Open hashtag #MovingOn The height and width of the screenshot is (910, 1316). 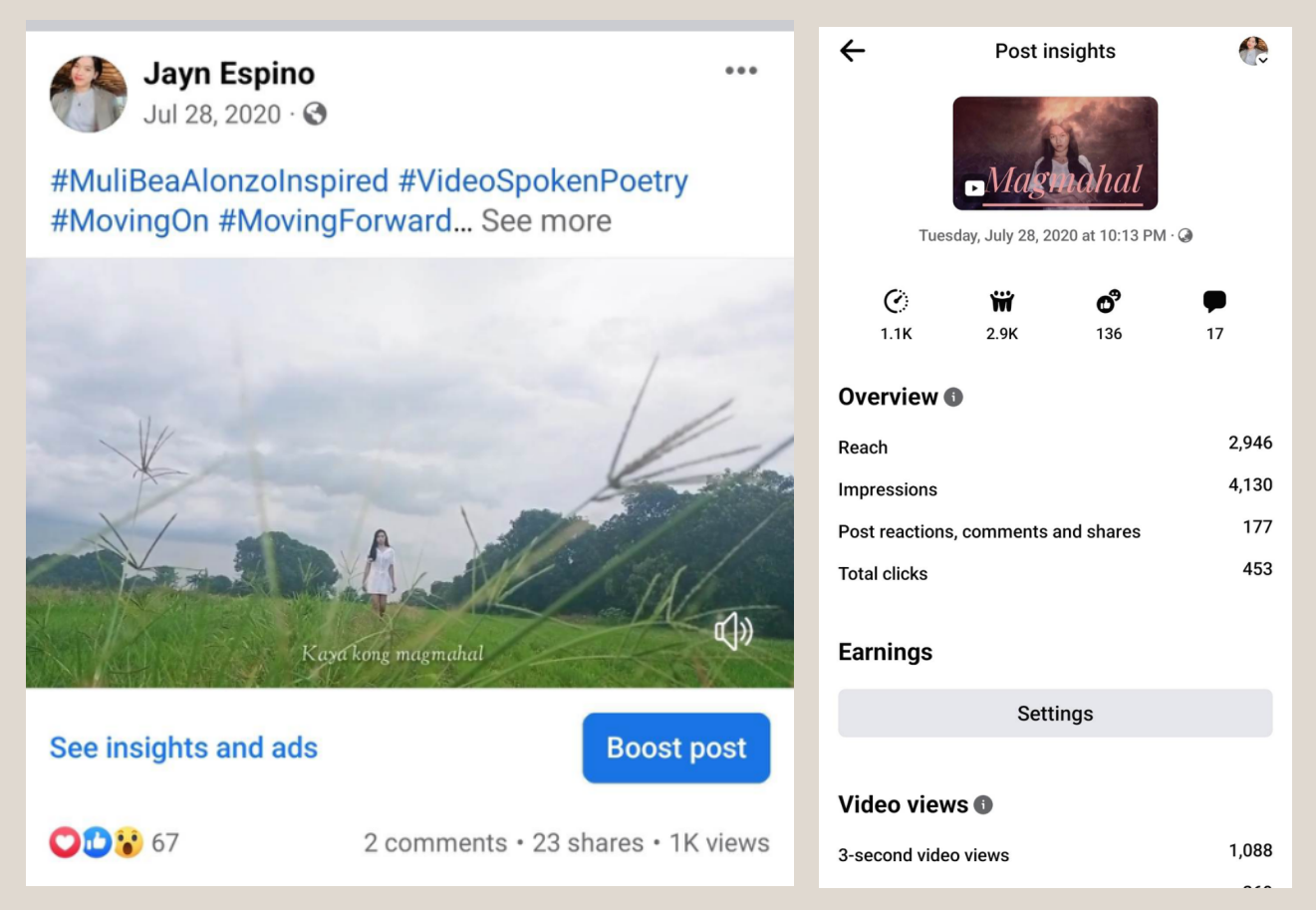[130, 220]
